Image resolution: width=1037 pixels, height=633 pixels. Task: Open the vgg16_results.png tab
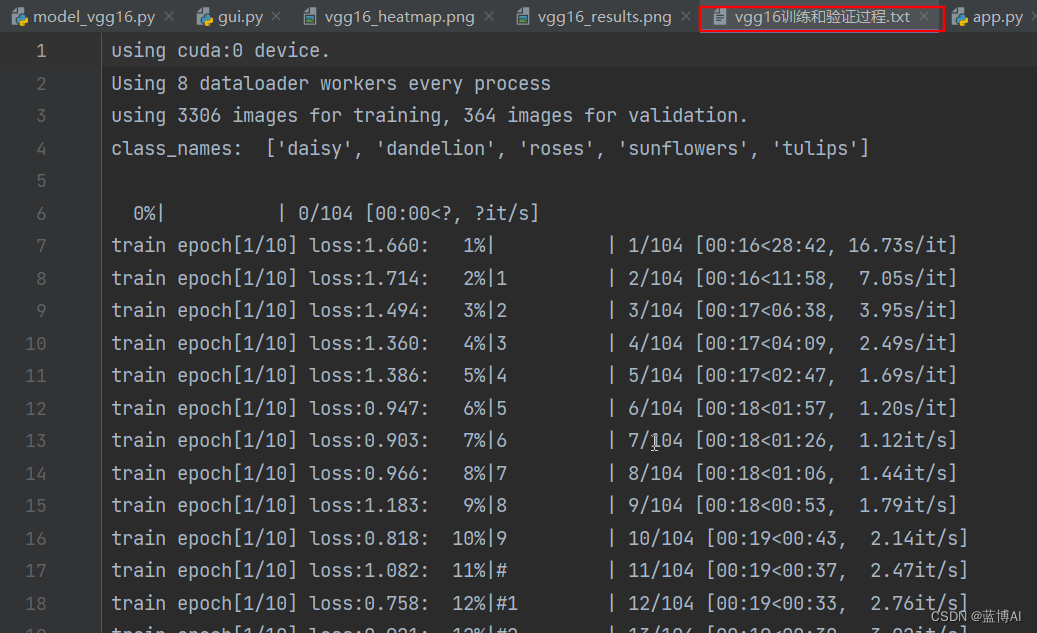tap(604, 17)
